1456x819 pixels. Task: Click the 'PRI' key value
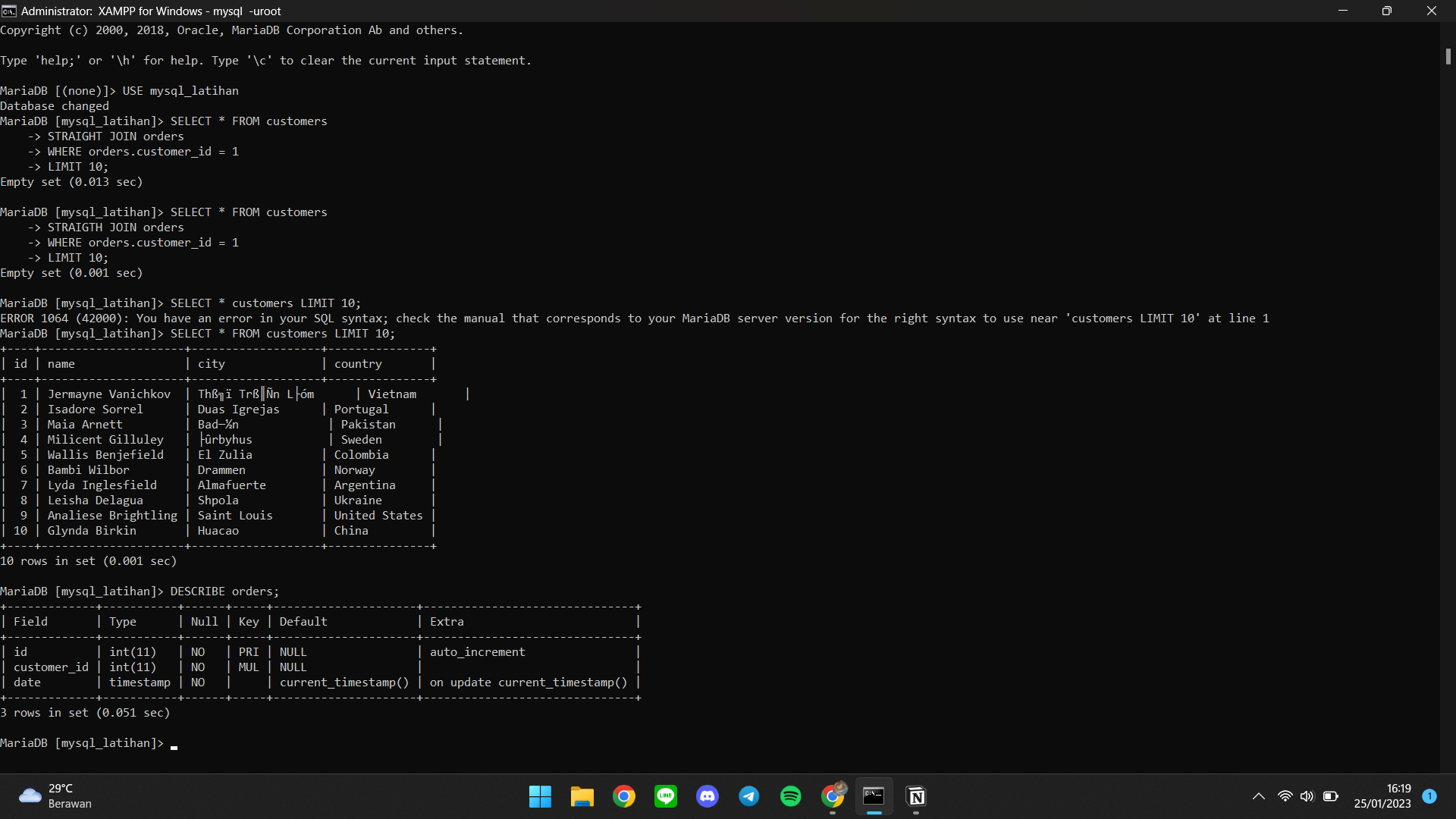point(249,652)
